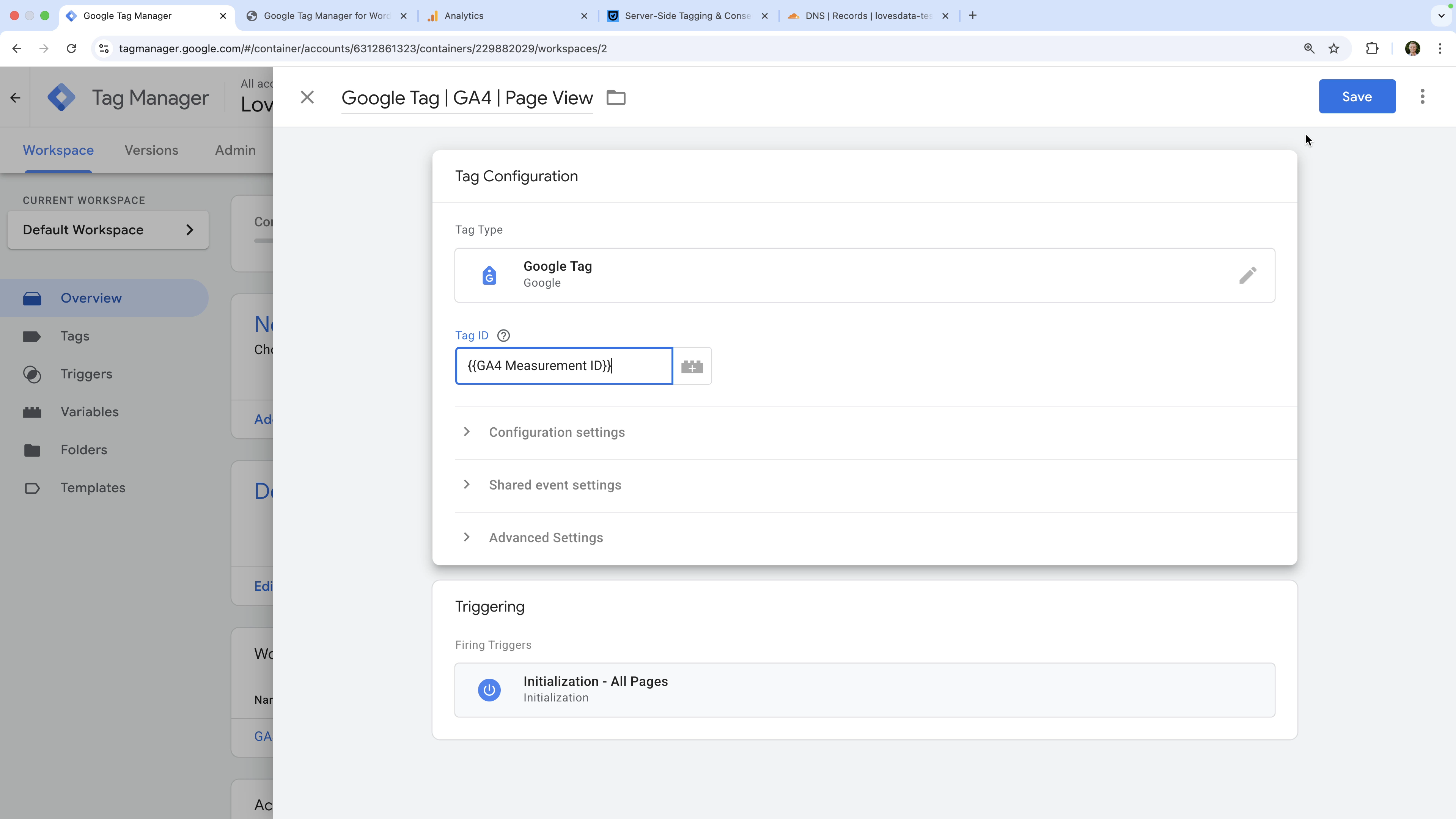This screenshot has width=1456, height=819.
Task: Open the three-dot more actions menu beside Save
Action: [x=1422, y=97]
